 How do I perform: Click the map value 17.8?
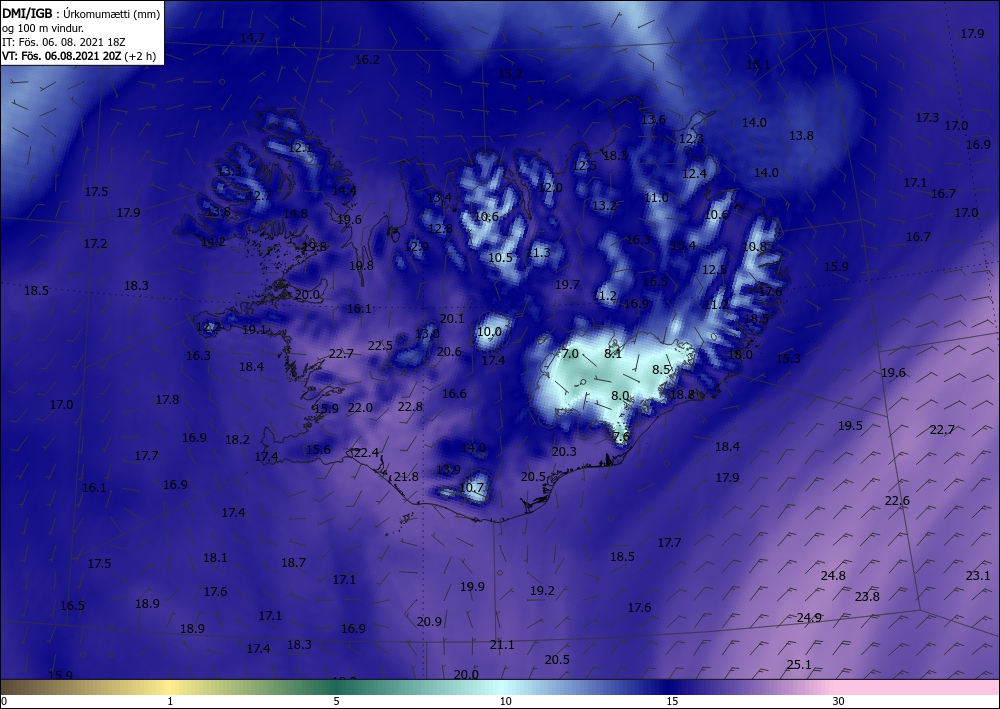pos(167,399)
